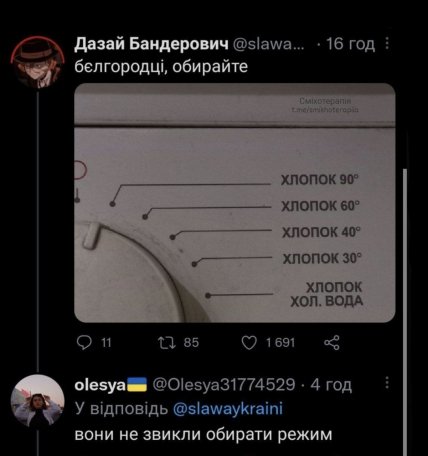Like the tweet with 1 691 likes
428x456 pixels.
[x=249, y=343]
